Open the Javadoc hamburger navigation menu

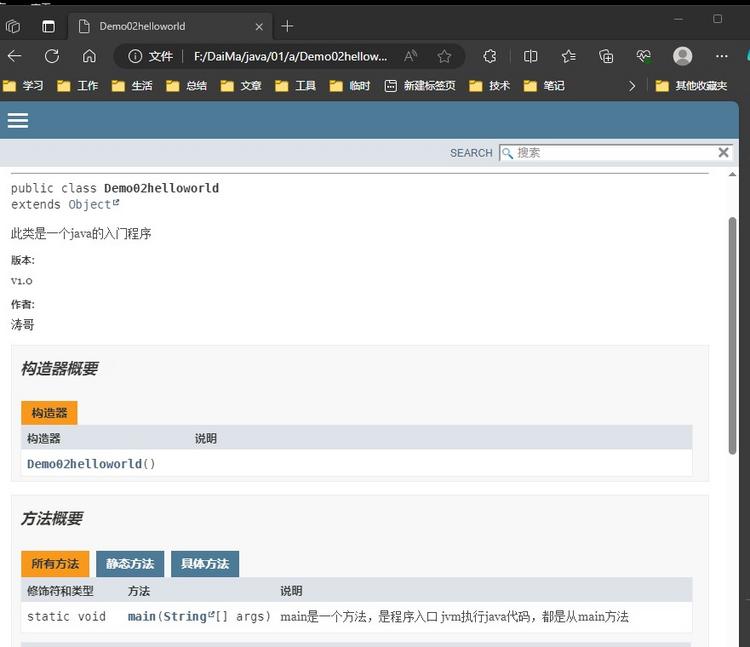[18, 120]
